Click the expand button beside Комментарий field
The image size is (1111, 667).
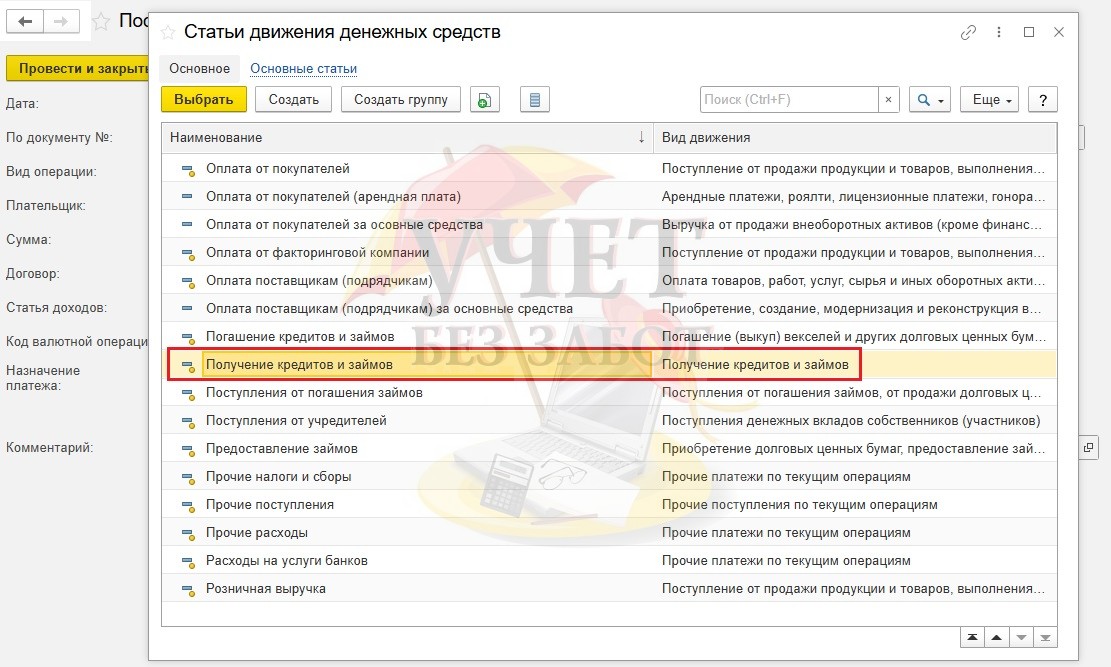pyautogui.click(x=1088, y=447)
